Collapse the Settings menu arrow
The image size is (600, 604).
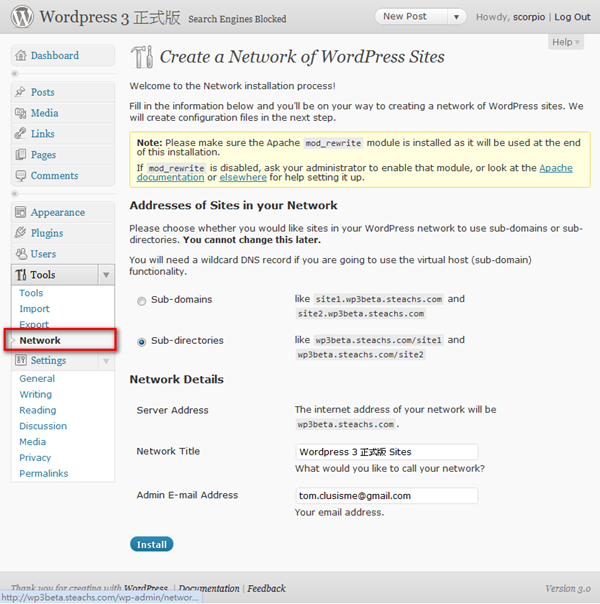(x=106, y=361)
